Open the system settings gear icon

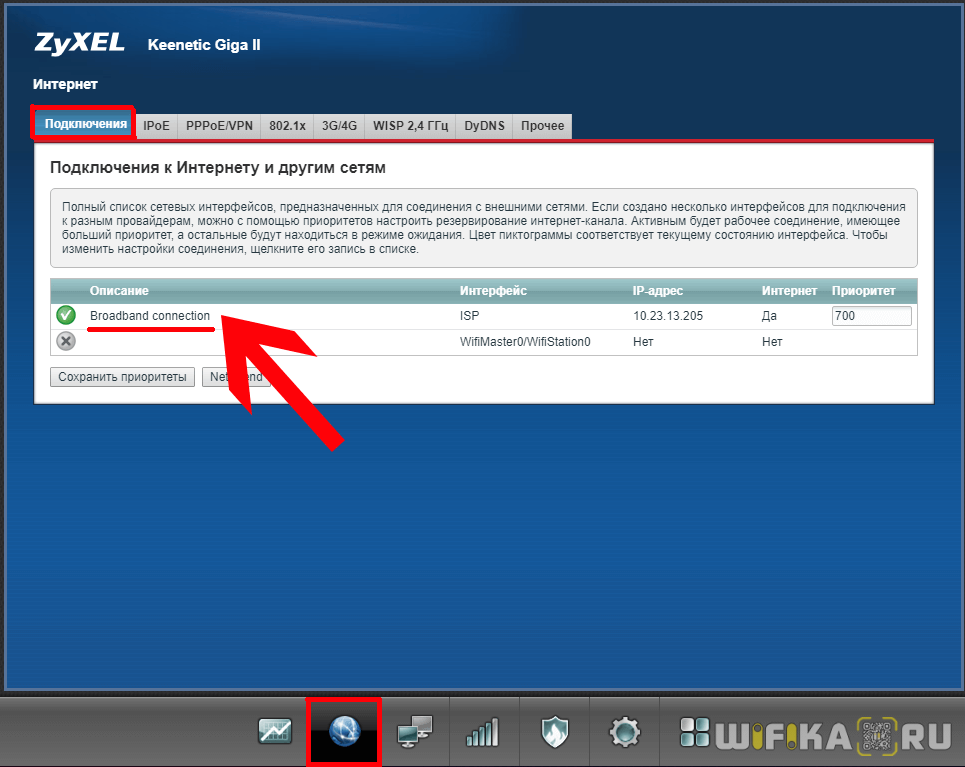(625, 732)
